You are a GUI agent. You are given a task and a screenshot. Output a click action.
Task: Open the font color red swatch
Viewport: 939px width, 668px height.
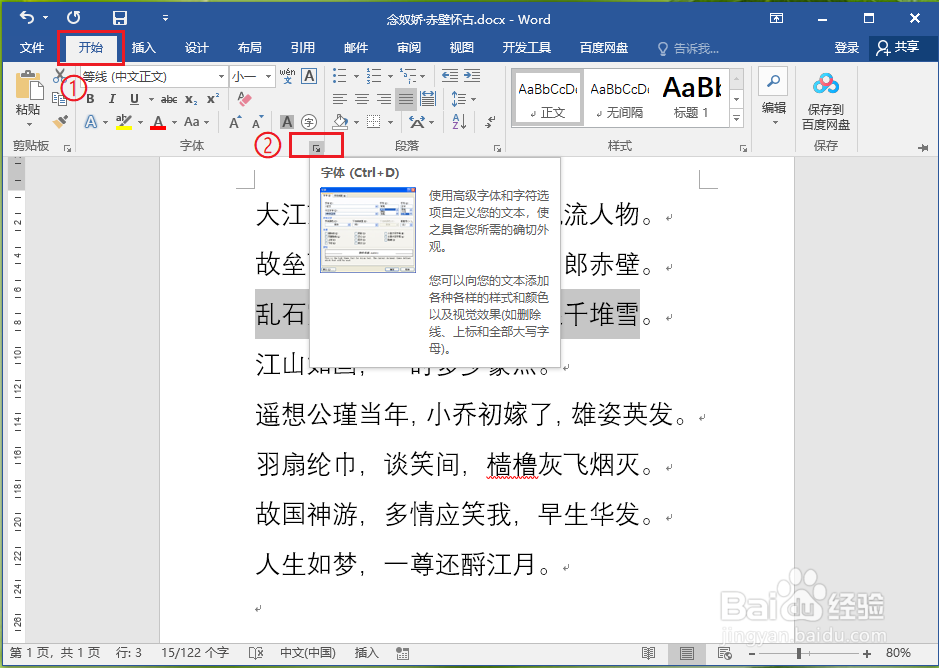[x=157, y=121]
